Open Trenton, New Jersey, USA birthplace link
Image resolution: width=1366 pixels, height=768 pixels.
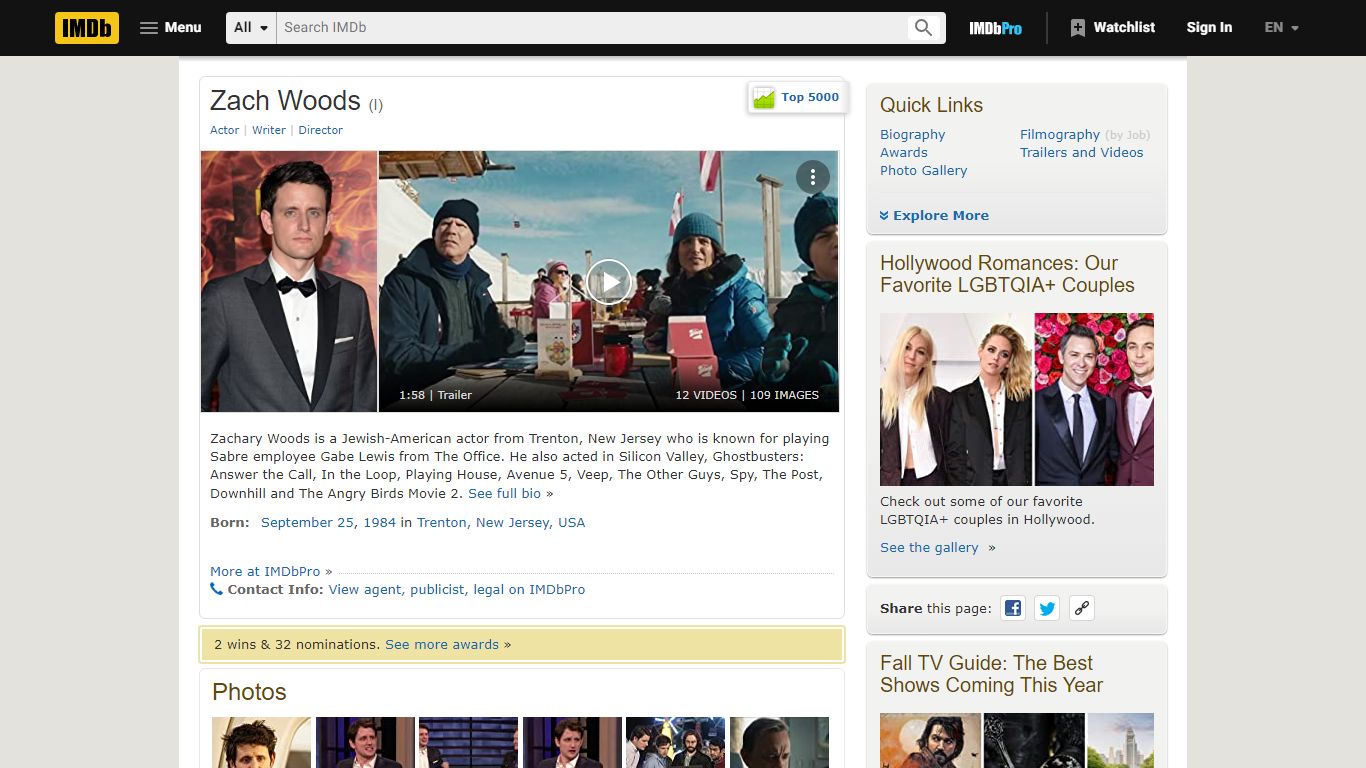tap(501, 522)
